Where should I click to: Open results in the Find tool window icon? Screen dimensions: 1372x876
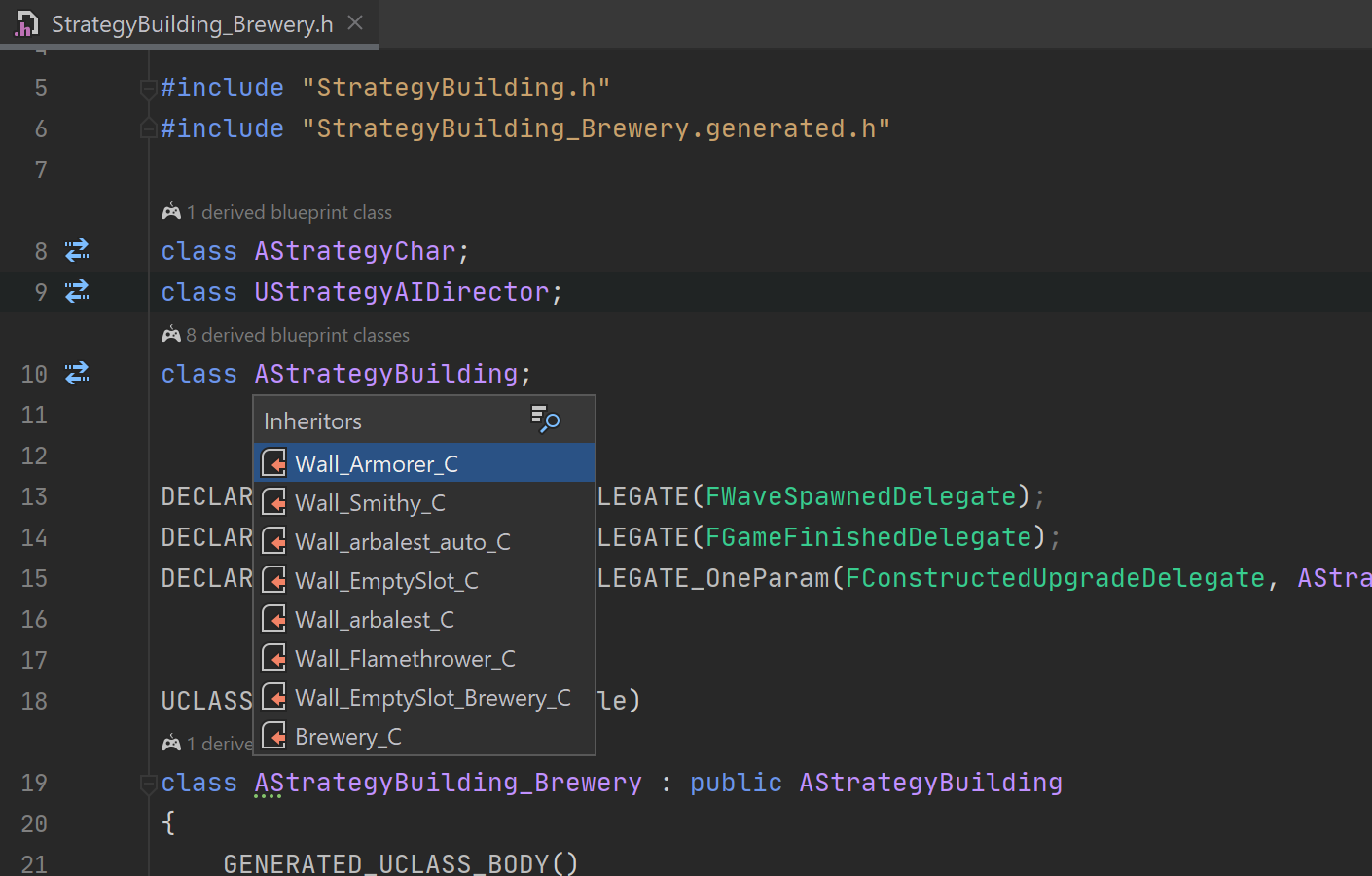(x=546, y=420)
